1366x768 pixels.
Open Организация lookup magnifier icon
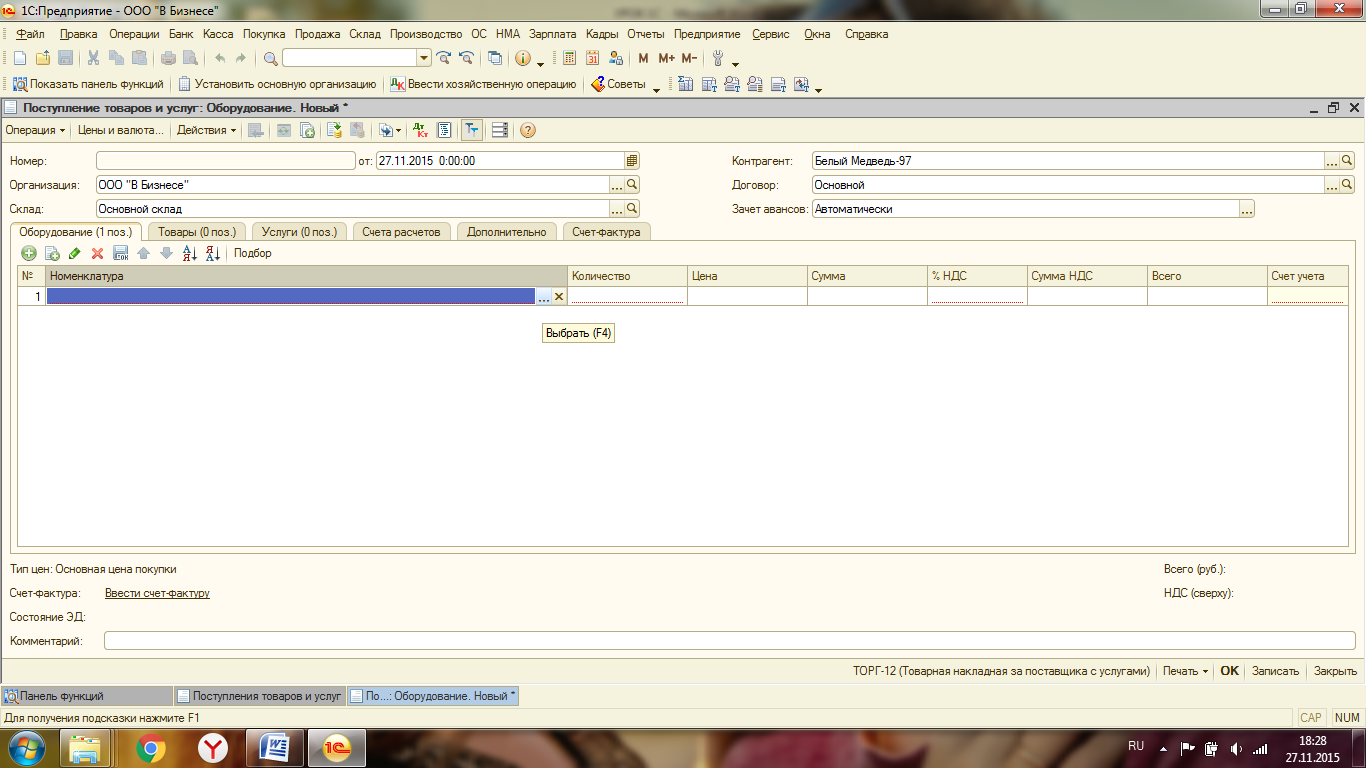click(632, 185)
